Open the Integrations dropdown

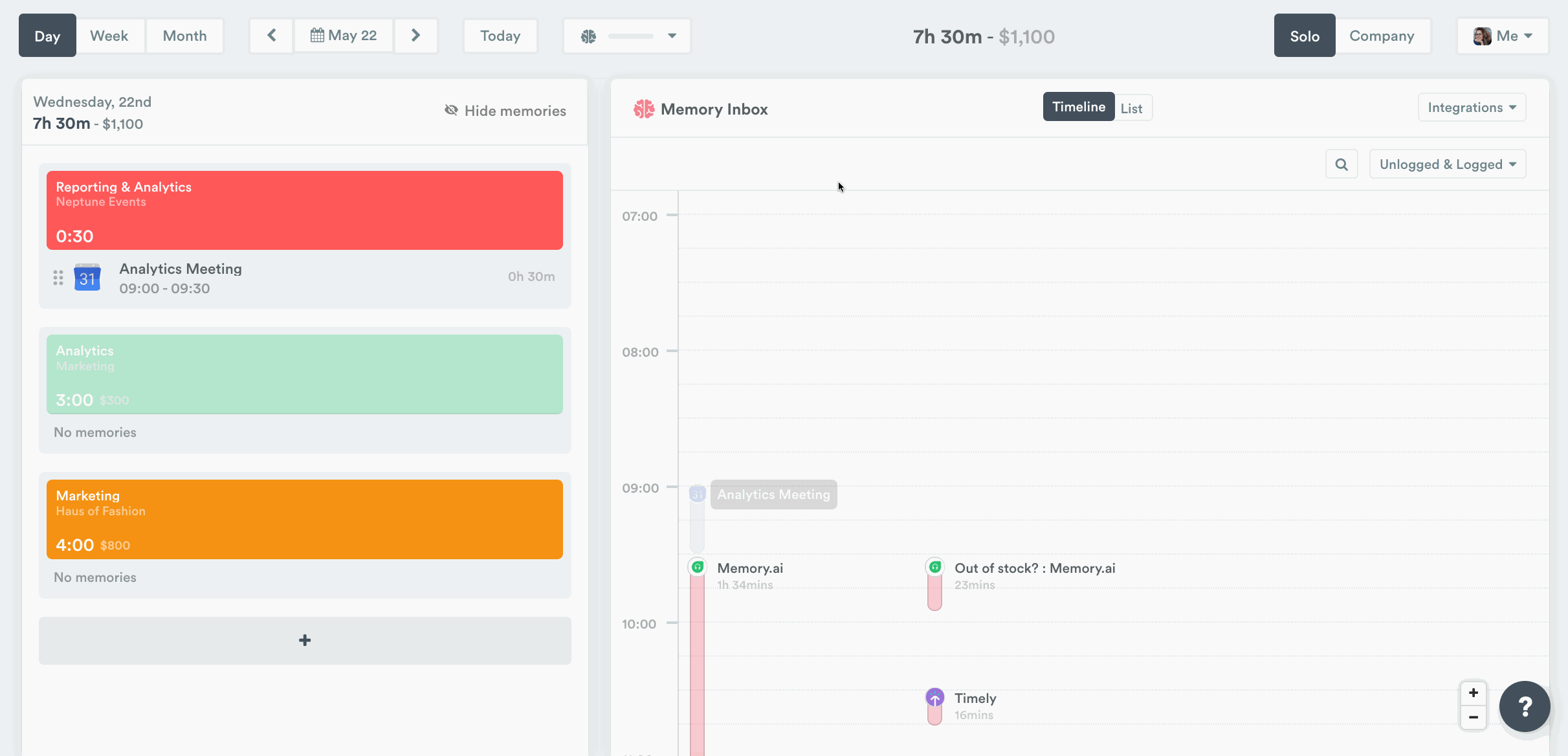click(1471, 107)
